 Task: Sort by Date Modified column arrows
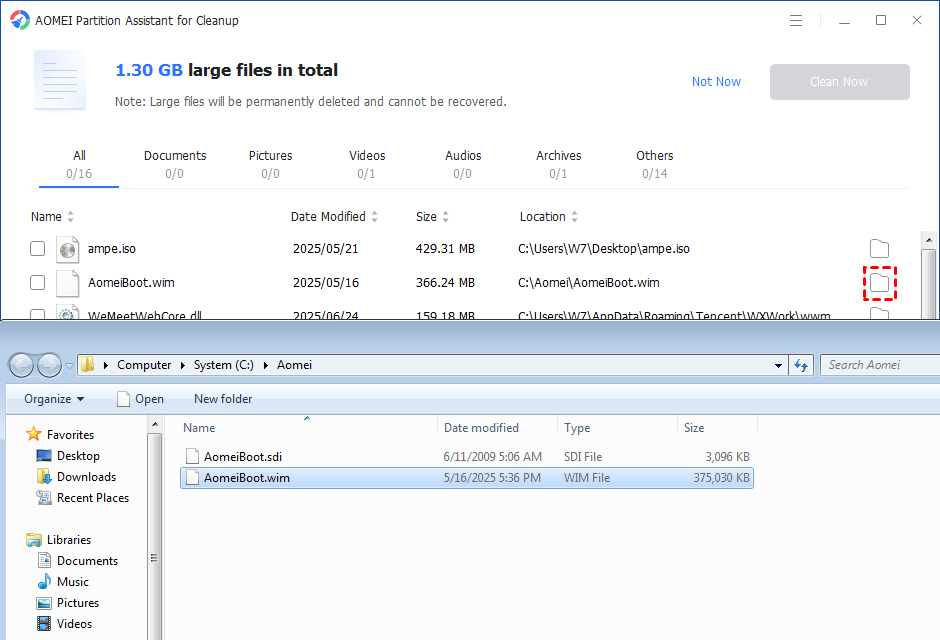click(374, 217)
